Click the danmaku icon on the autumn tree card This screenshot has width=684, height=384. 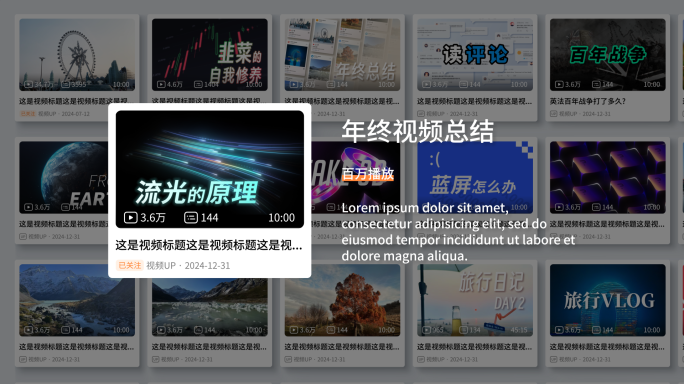coord(331,330)
